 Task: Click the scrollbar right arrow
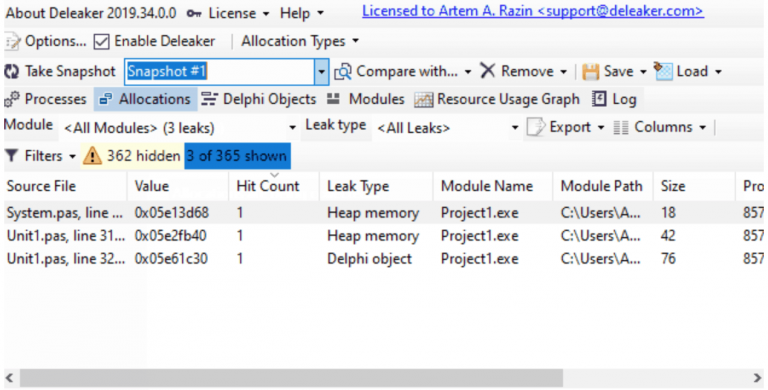click(x=757, y=378)
